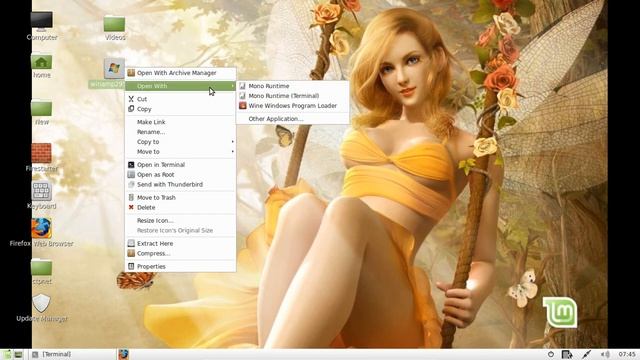Open the 'New' folder on desktop
The width and height of the screenshot is (640, 360).
coord(42,109)
